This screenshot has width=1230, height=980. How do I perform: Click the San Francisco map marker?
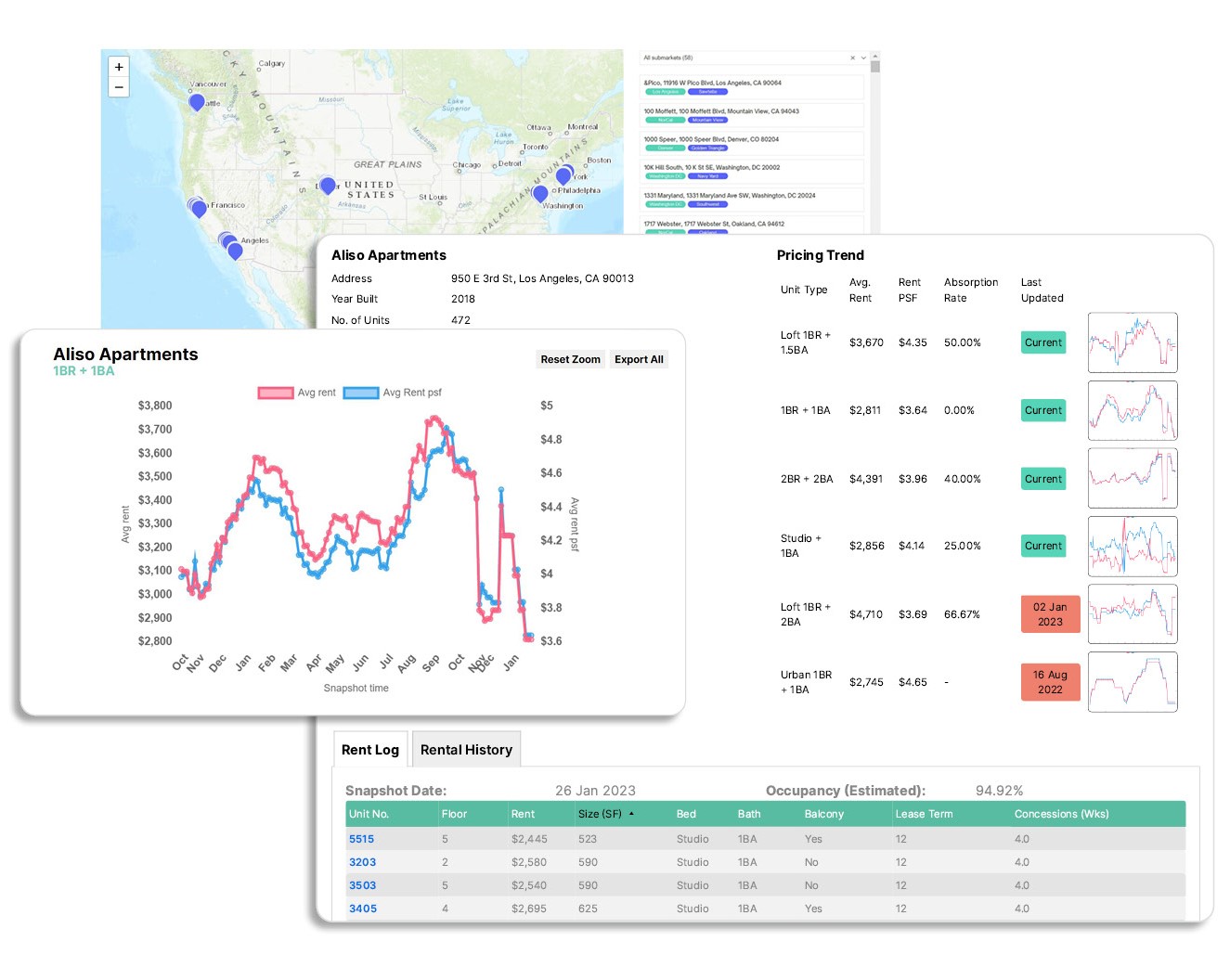point(198,209)
